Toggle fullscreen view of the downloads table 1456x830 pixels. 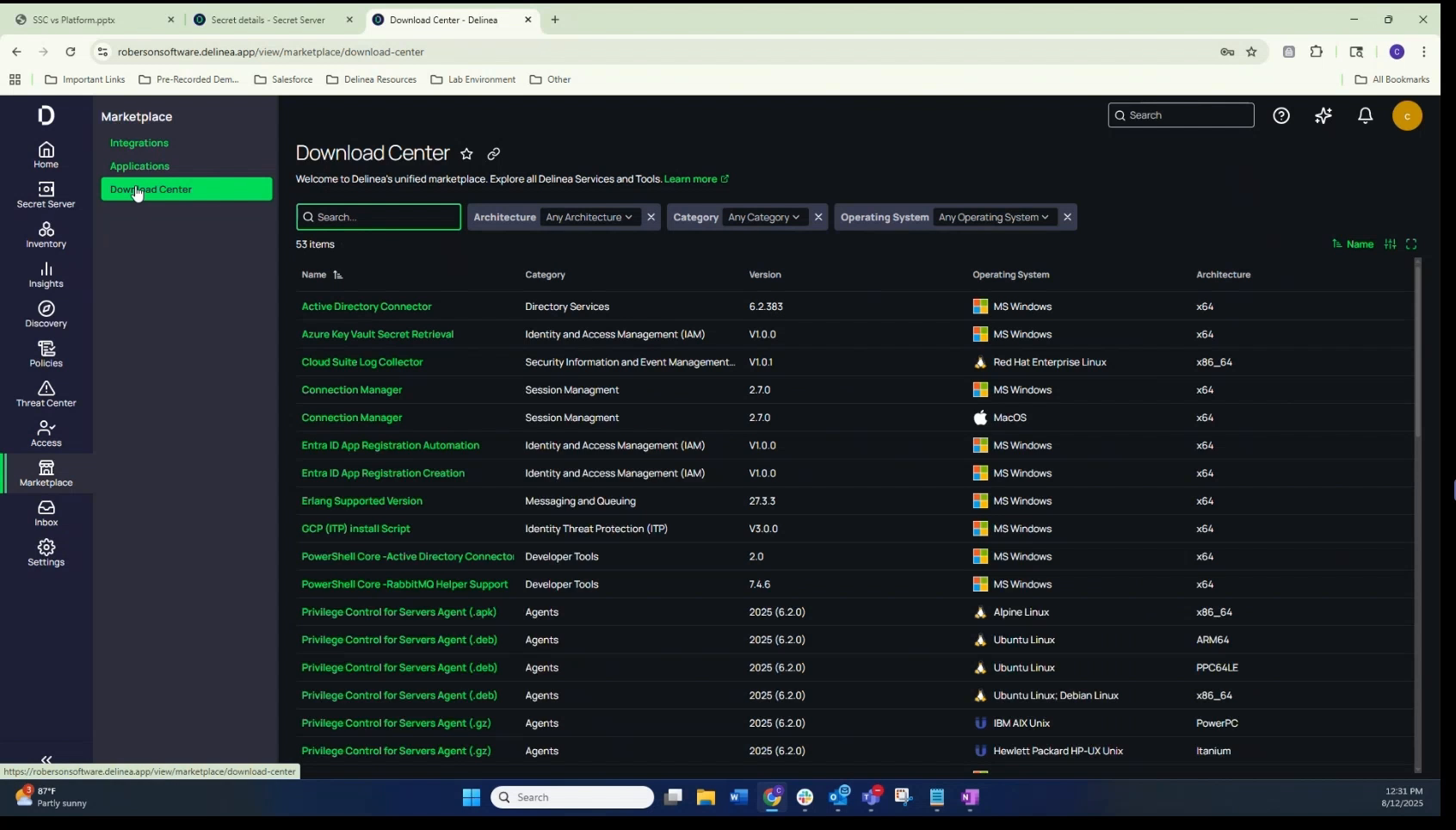point(1412,244)
